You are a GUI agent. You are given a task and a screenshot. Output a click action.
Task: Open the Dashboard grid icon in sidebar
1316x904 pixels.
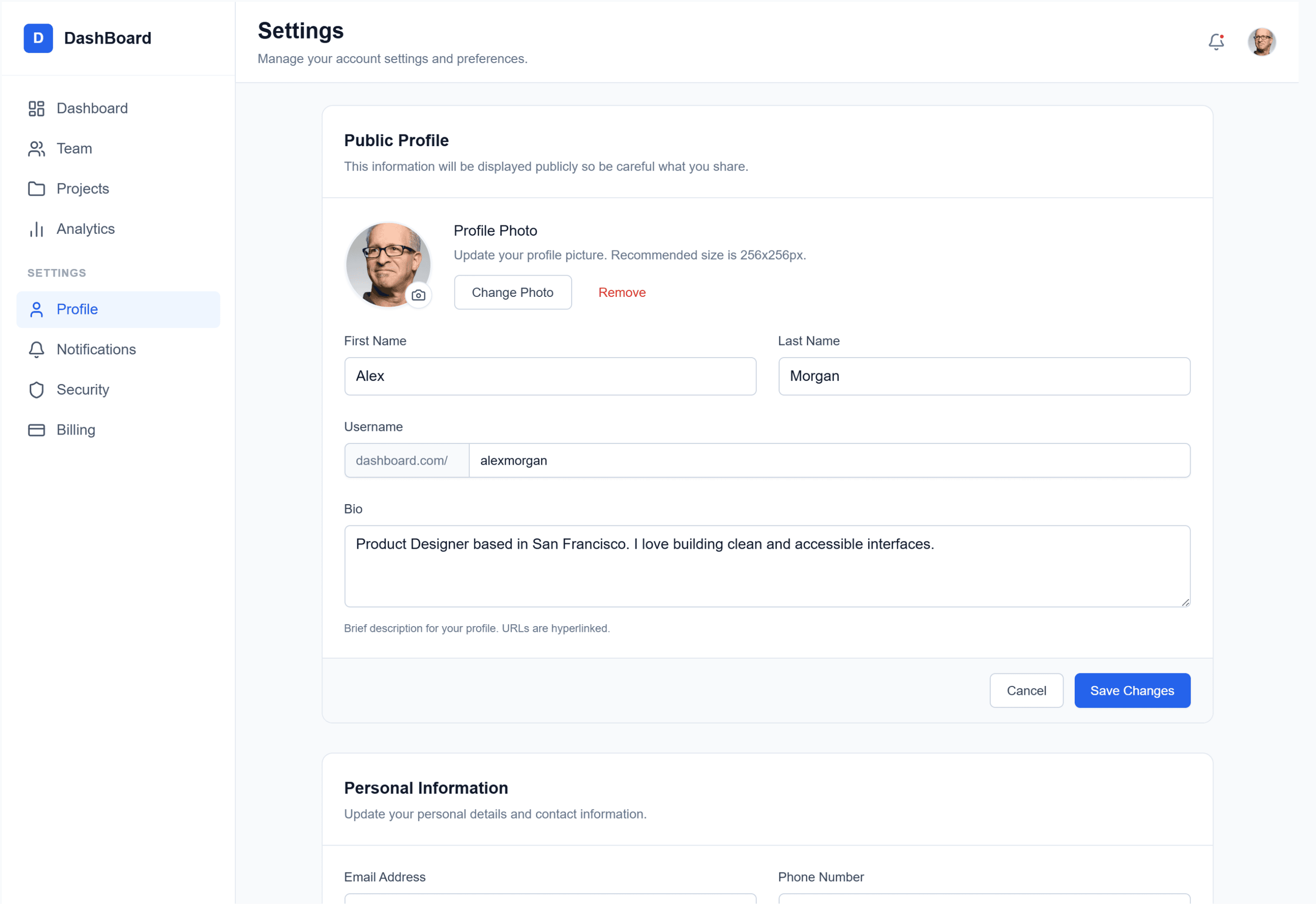click(x=36, y=108)
